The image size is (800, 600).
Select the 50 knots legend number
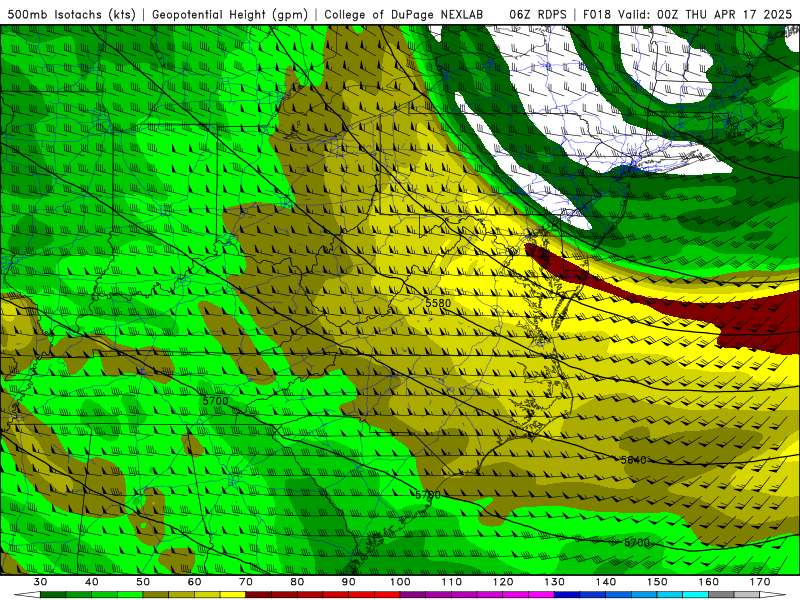pyautogui.click(x=143, y=582)
